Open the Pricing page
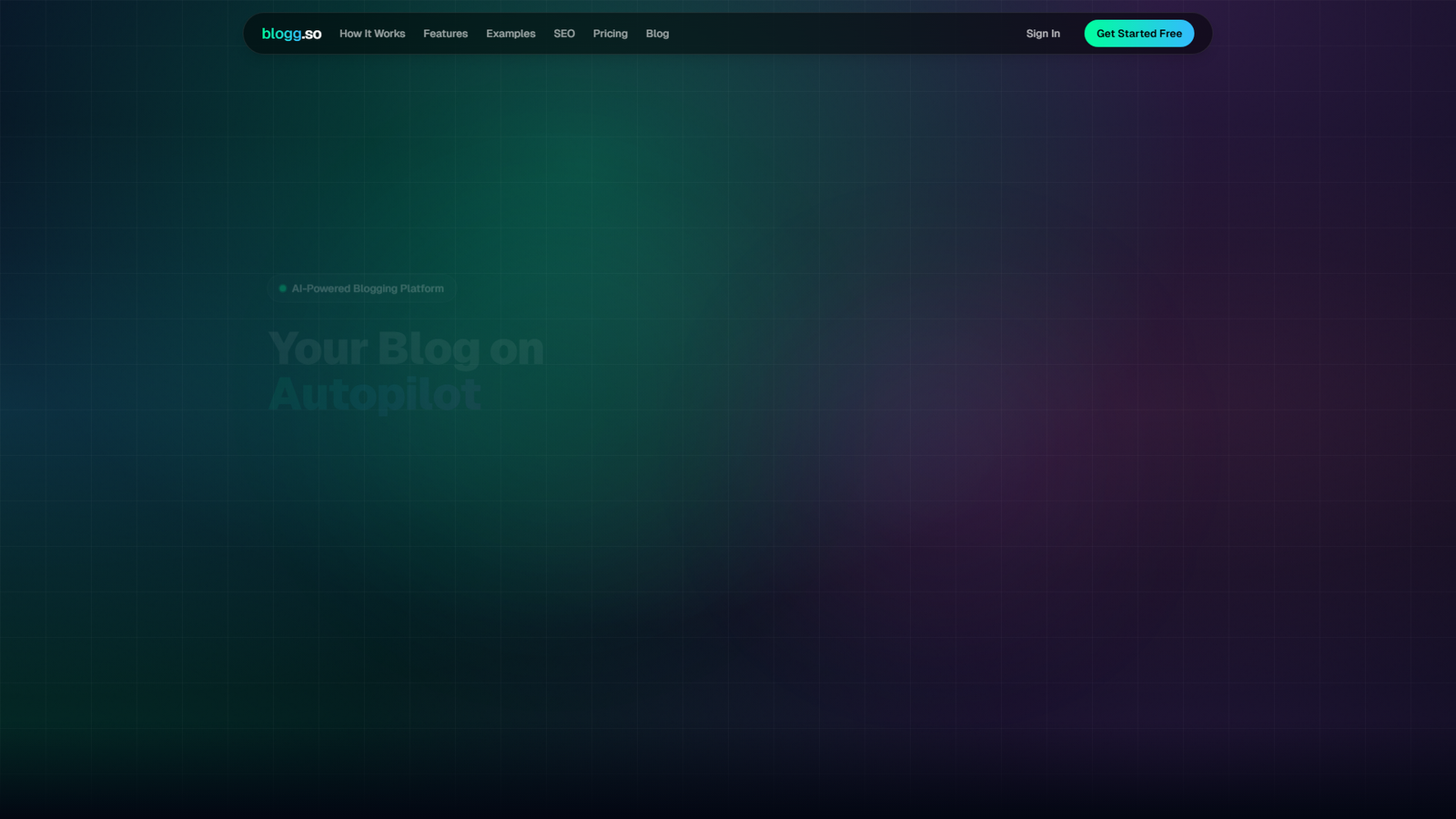The width and height of the screenshot is (1456, 819). click(x=610, y=34)
